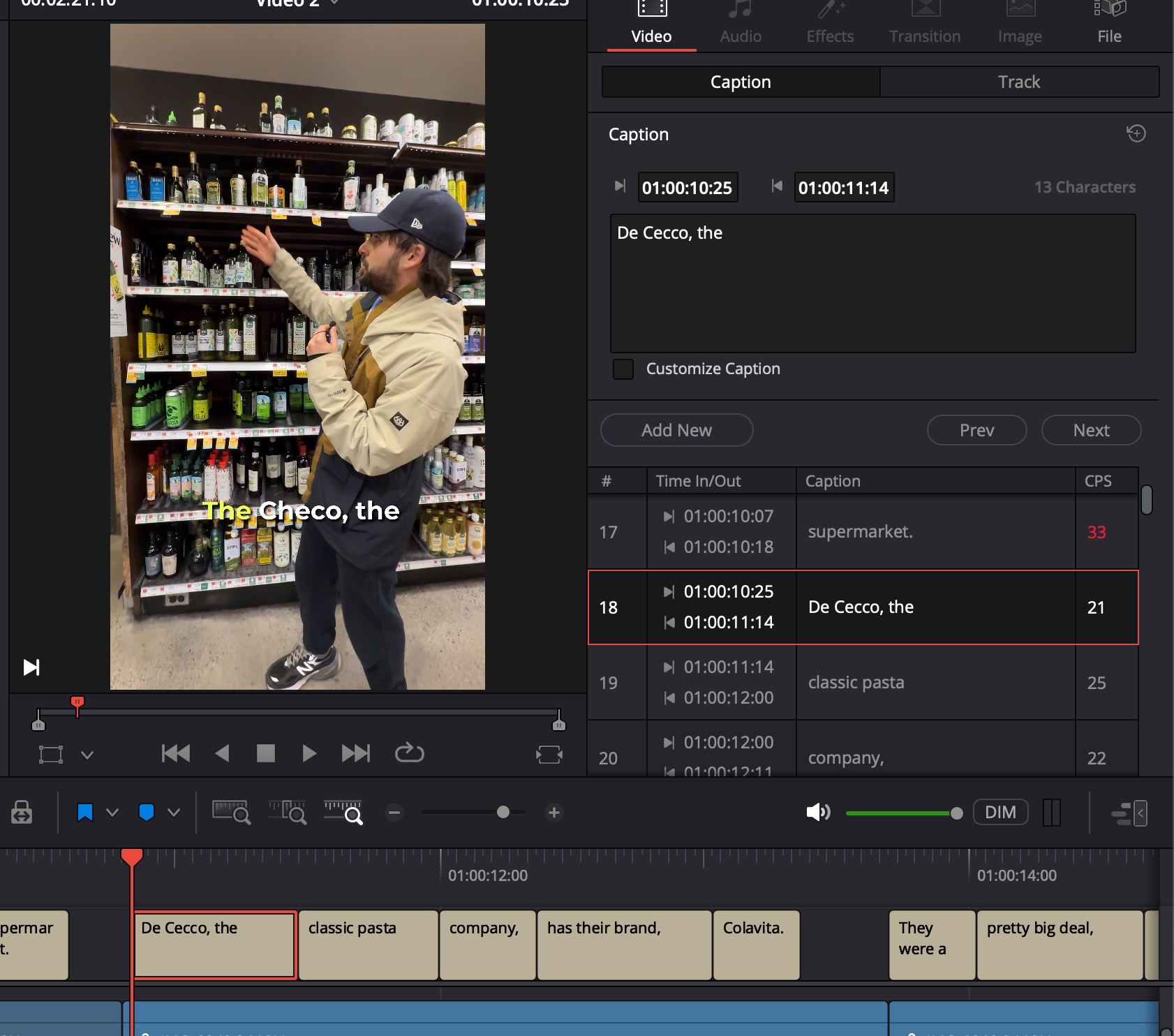The image size is (1174, 1036).
Task: Play forward in the viewer
Action: pos(309,753)
